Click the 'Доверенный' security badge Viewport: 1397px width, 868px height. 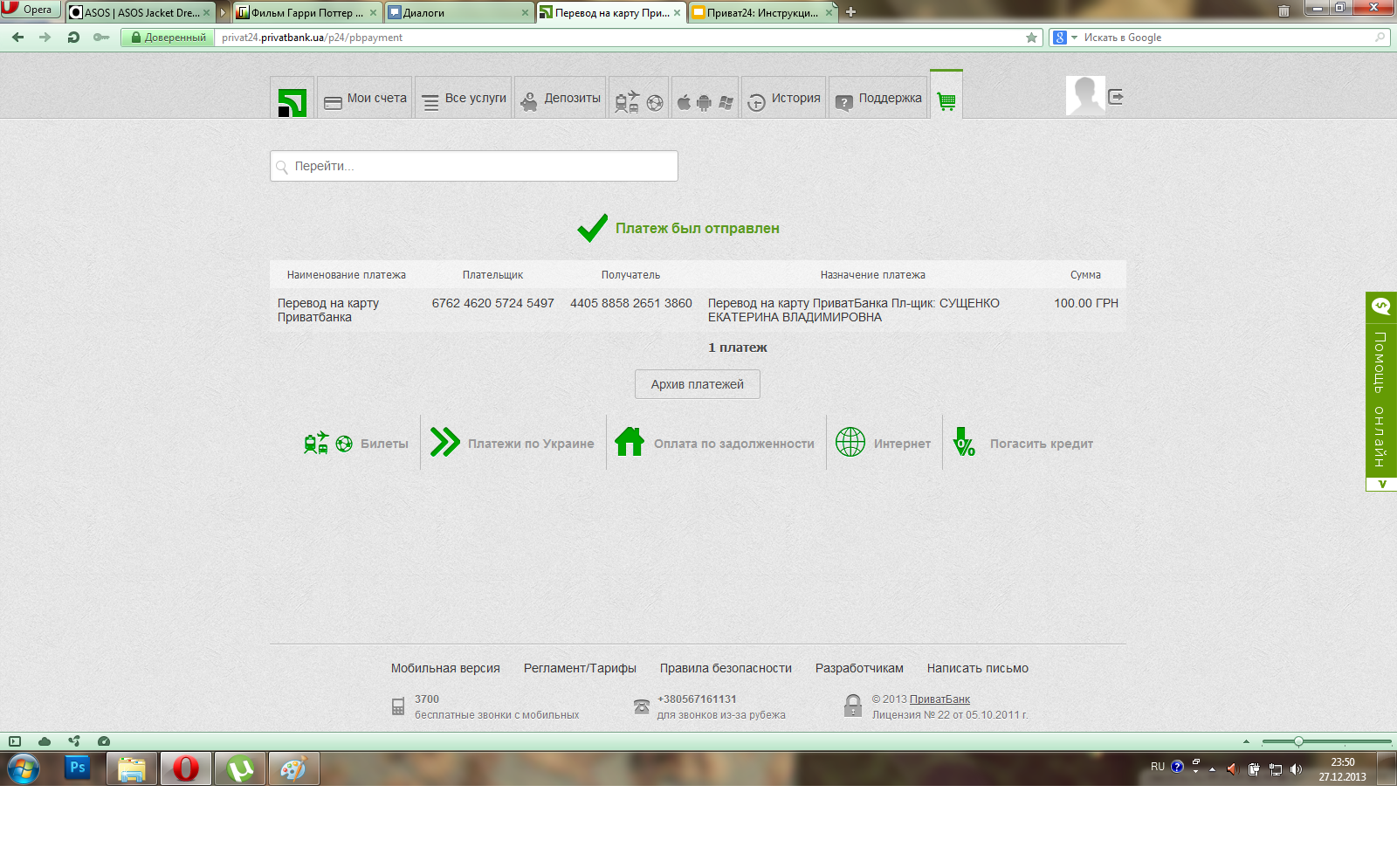(168, 38)
